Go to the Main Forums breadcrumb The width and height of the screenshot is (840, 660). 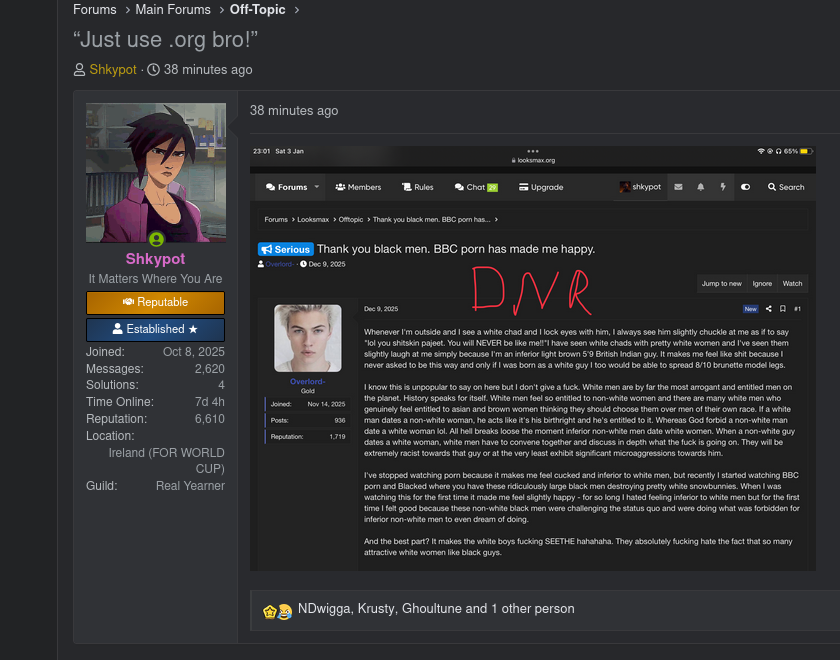pos(173,10)
